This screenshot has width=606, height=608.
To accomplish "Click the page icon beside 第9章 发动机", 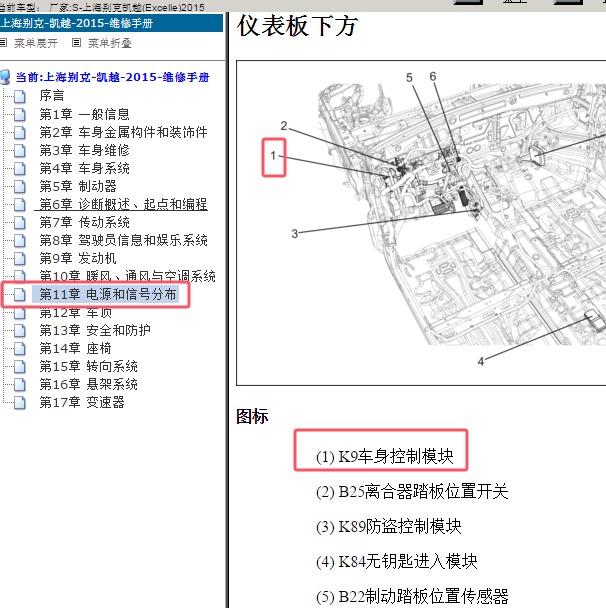I will pyautogui.click(x=20, y=259).
